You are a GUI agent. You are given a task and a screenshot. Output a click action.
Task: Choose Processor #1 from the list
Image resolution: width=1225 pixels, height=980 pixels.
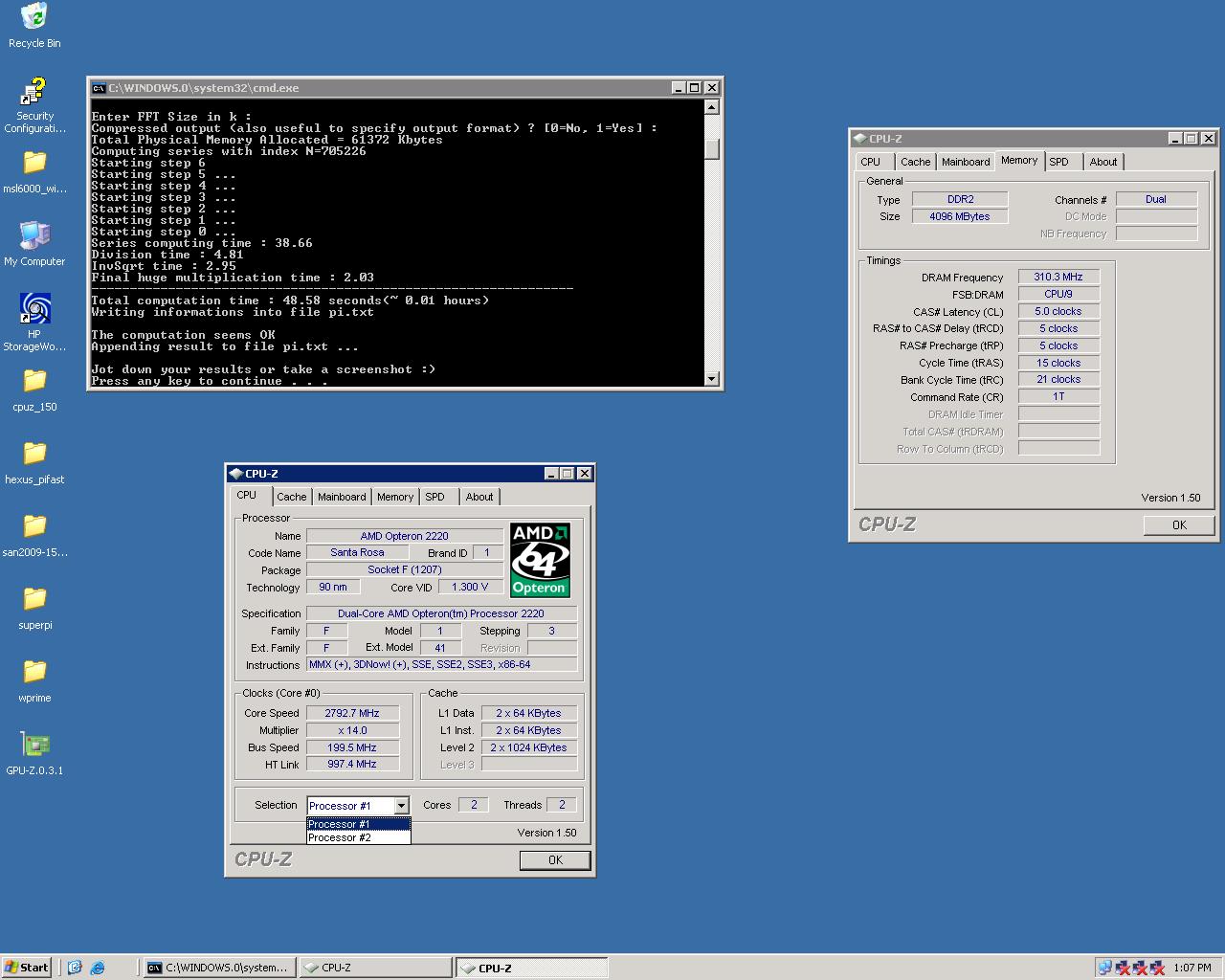click(359, 824)
